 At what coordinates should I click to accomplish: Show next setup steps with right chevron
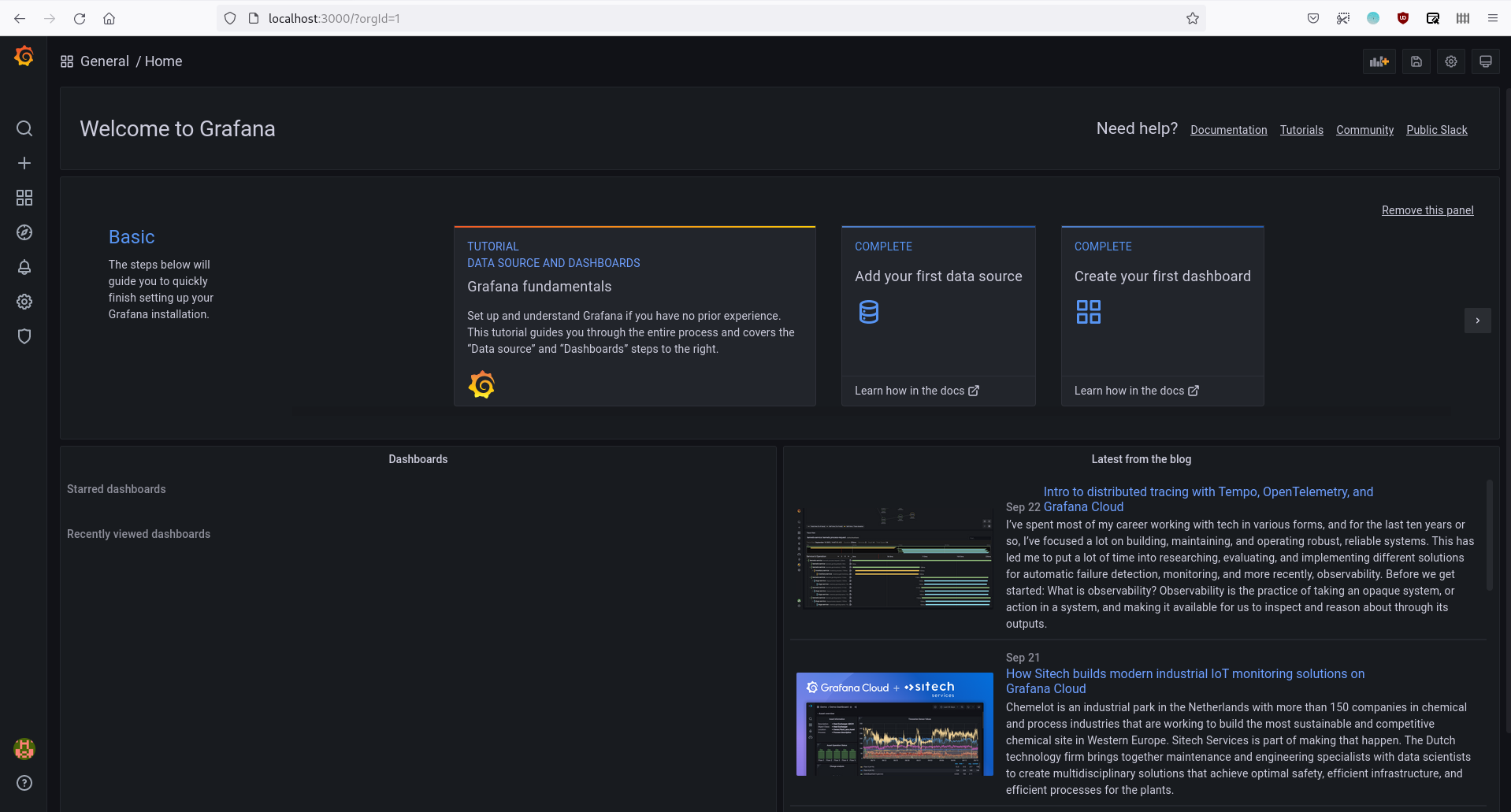click(1478, 321)
